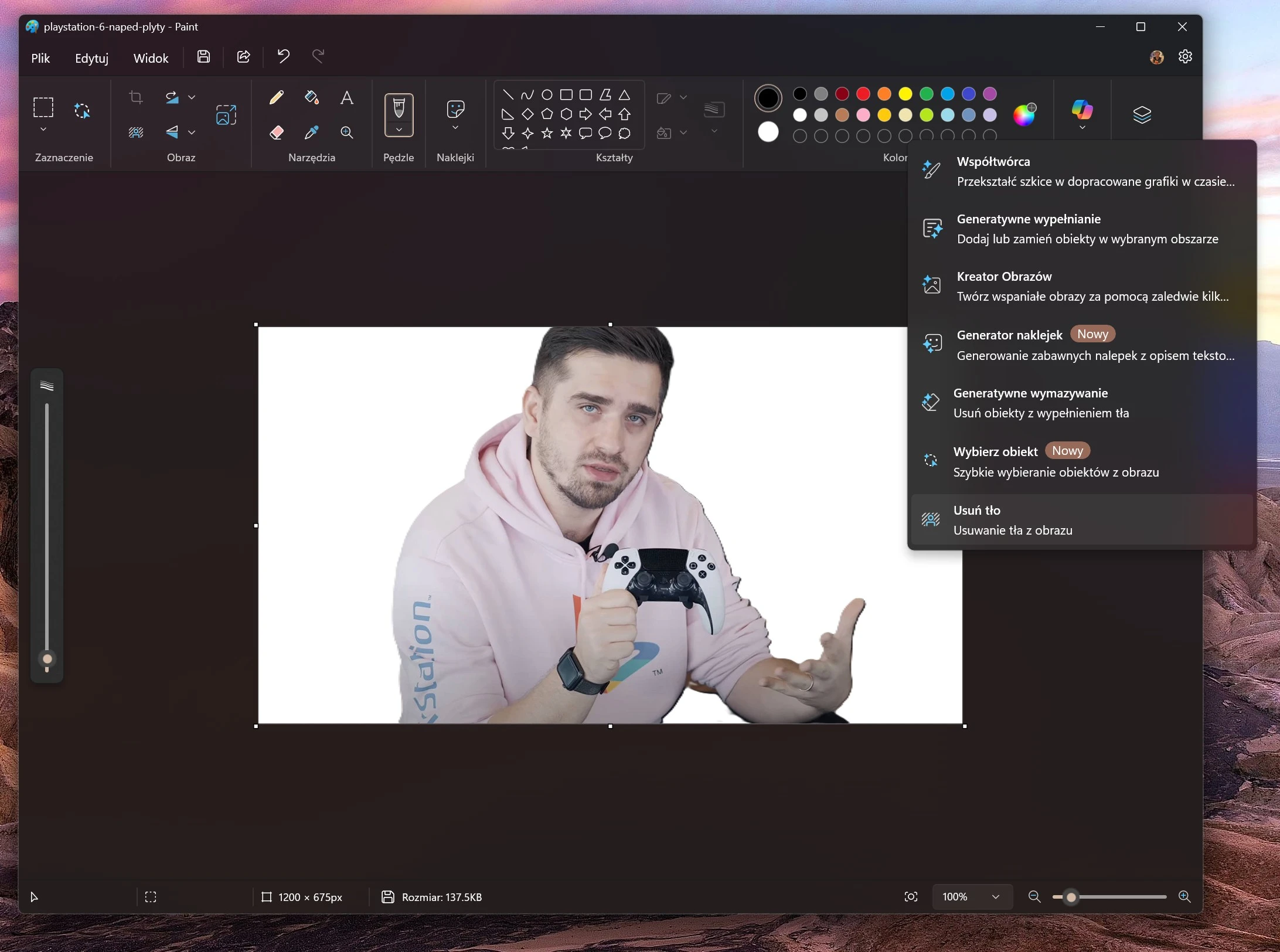Viewport: 1280px width, 952px height.
Task: Select the rectangular selection tool
Action: [x=43, y=107]
